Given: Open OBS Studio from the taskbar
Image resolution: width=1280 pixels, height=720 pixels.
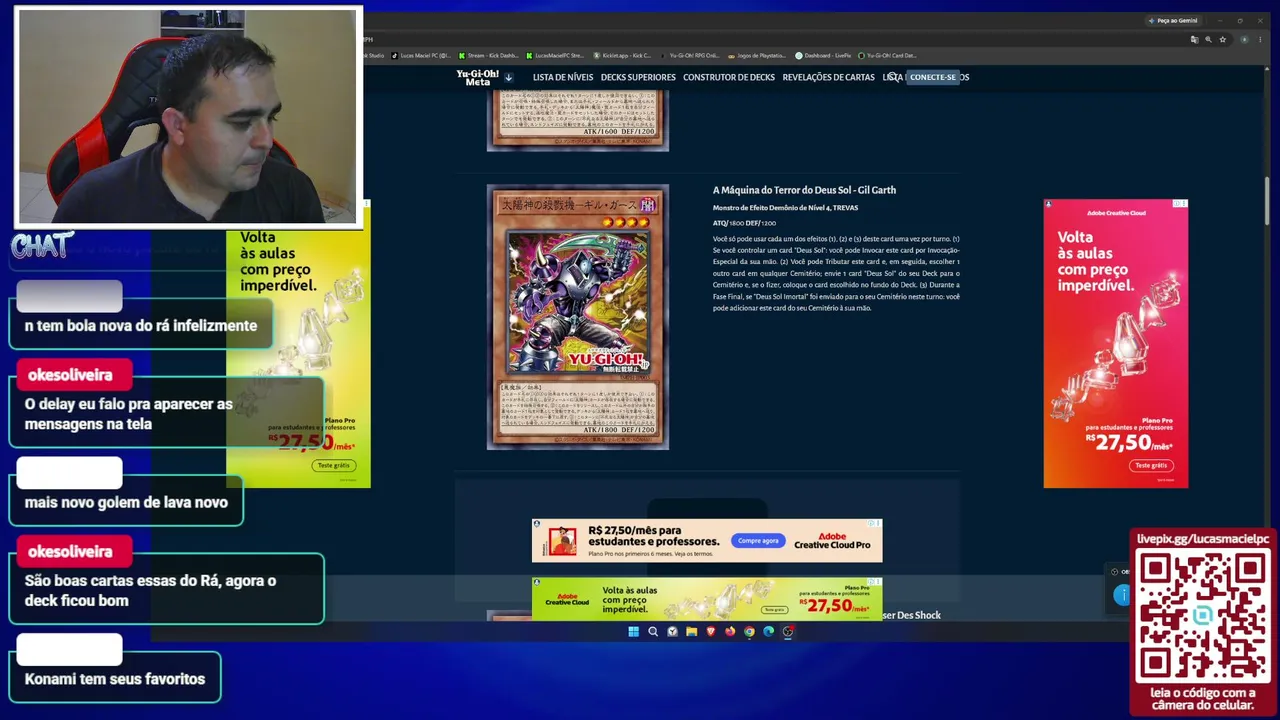Looking at the screenshot, I should (788, 631).
